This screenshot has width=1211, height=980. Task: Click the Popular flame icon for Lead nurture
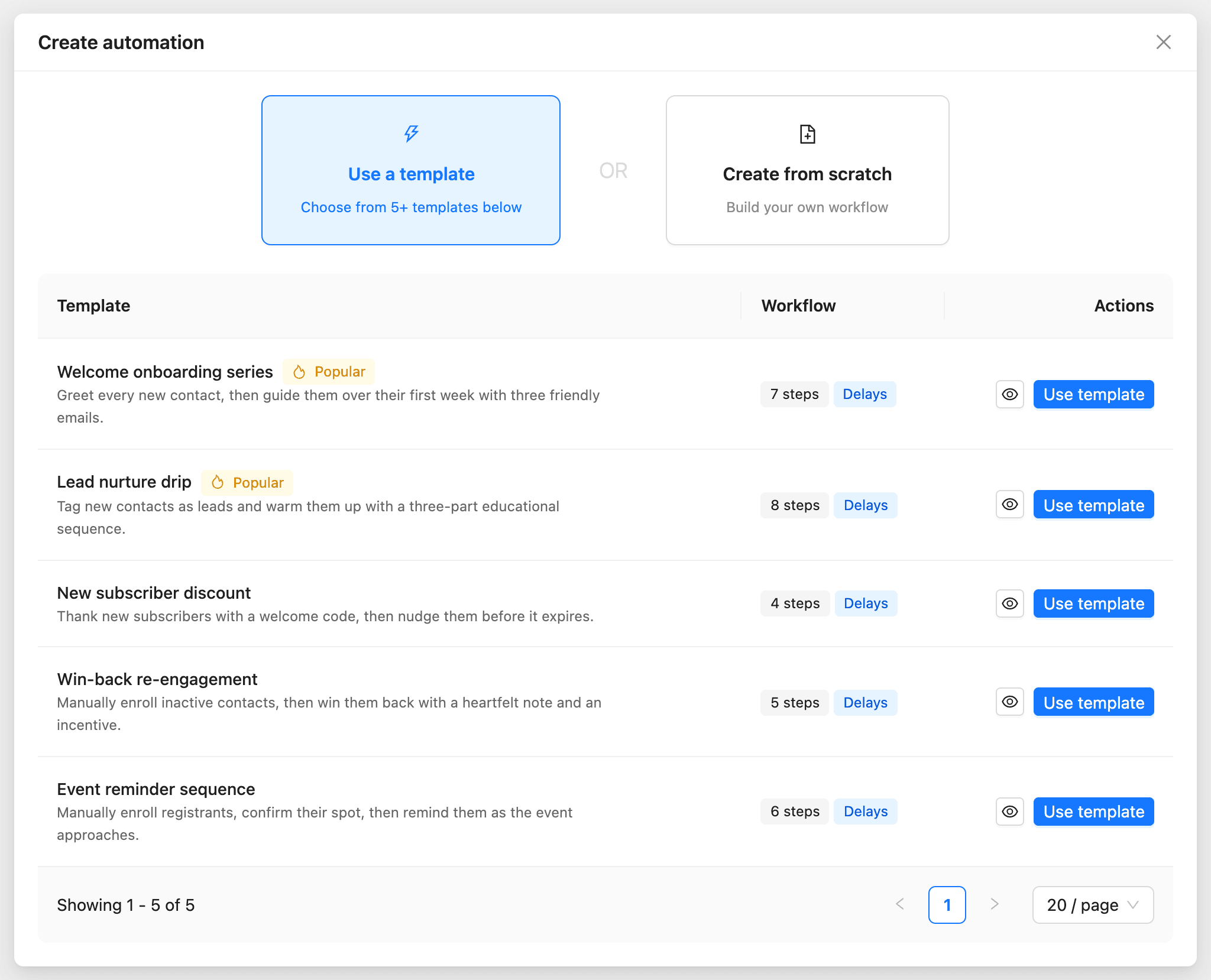(218, 482)
